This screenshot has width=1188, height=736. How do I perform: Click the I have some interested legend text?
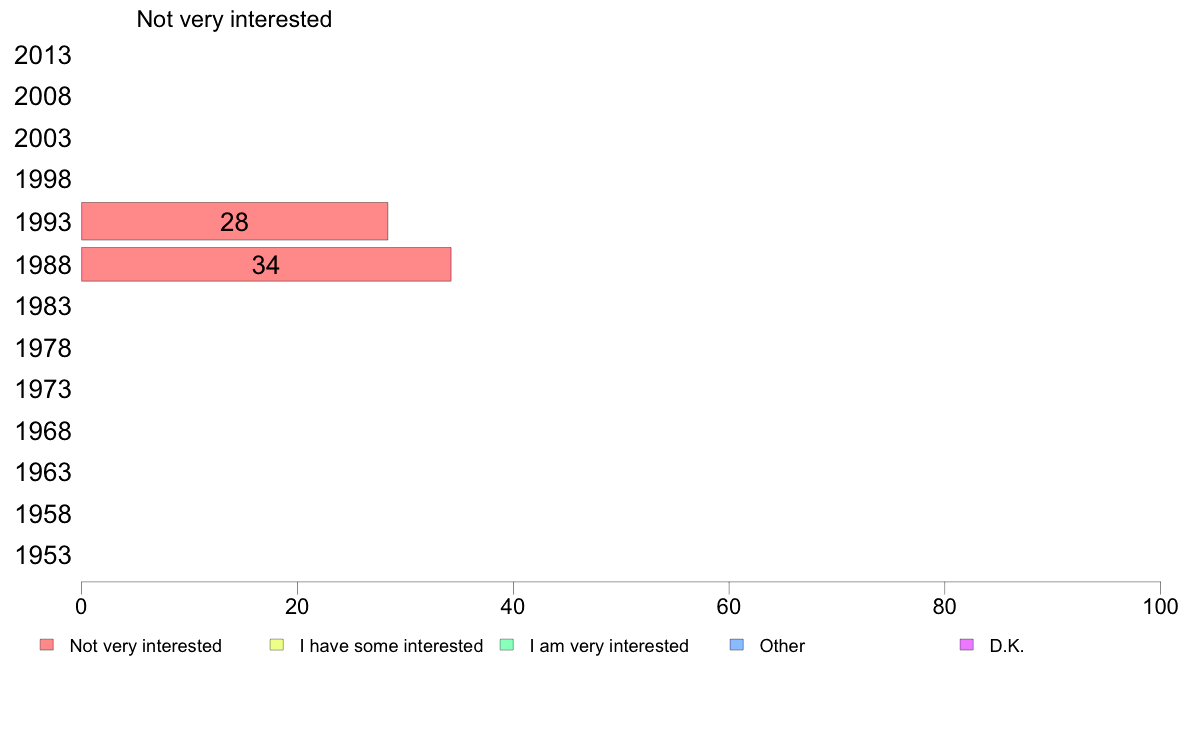point(391,646)
